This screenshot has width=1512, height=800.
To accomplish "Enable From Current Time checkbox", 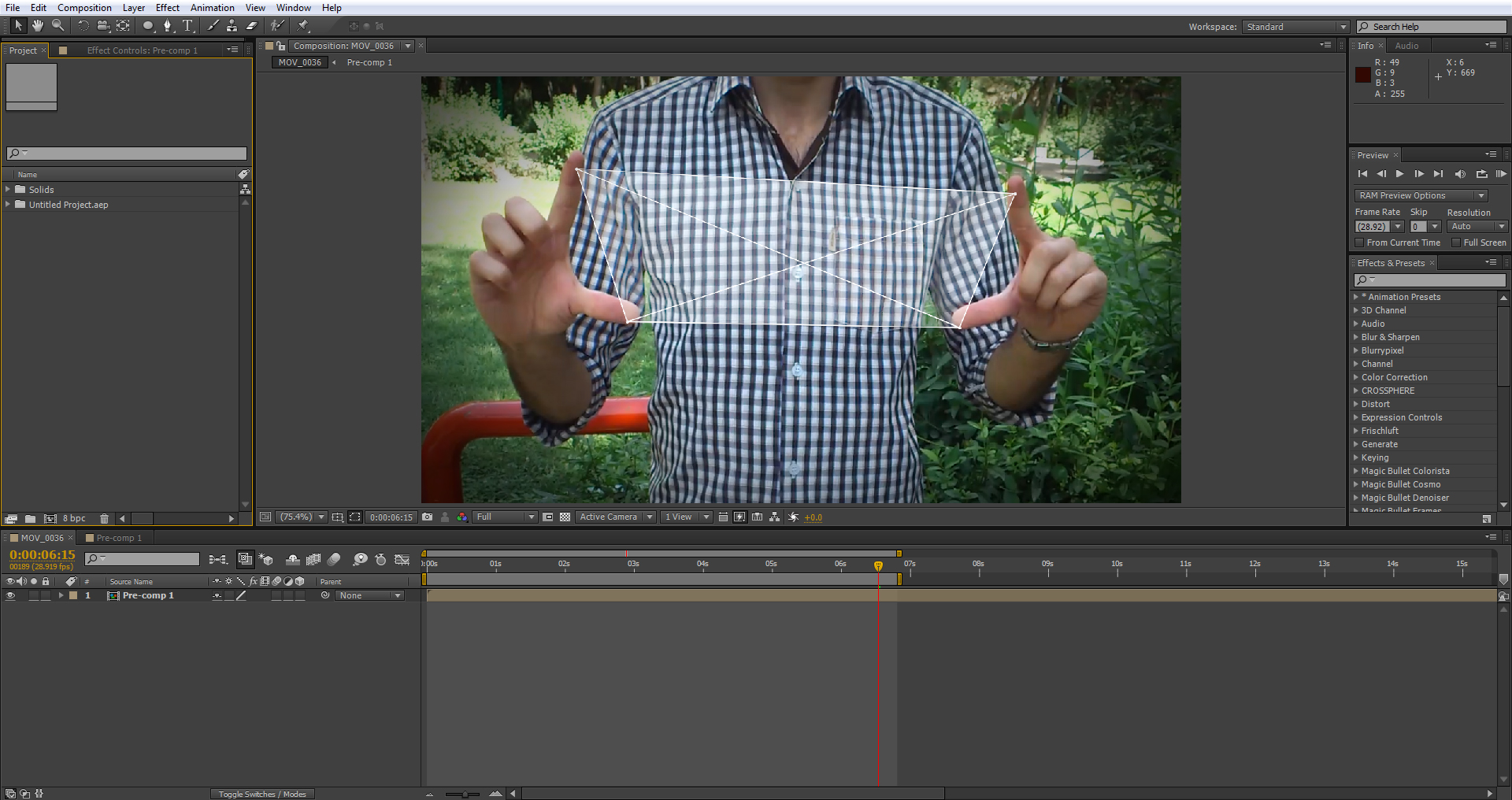I will coord(1359,243).
